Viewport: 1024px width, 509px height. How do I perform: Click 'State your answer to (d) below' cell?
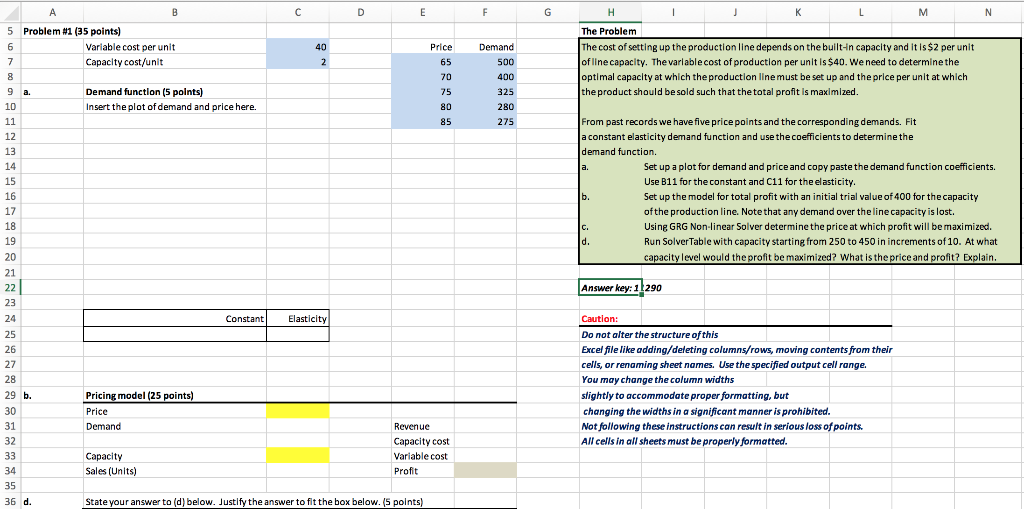click(255, 502)
